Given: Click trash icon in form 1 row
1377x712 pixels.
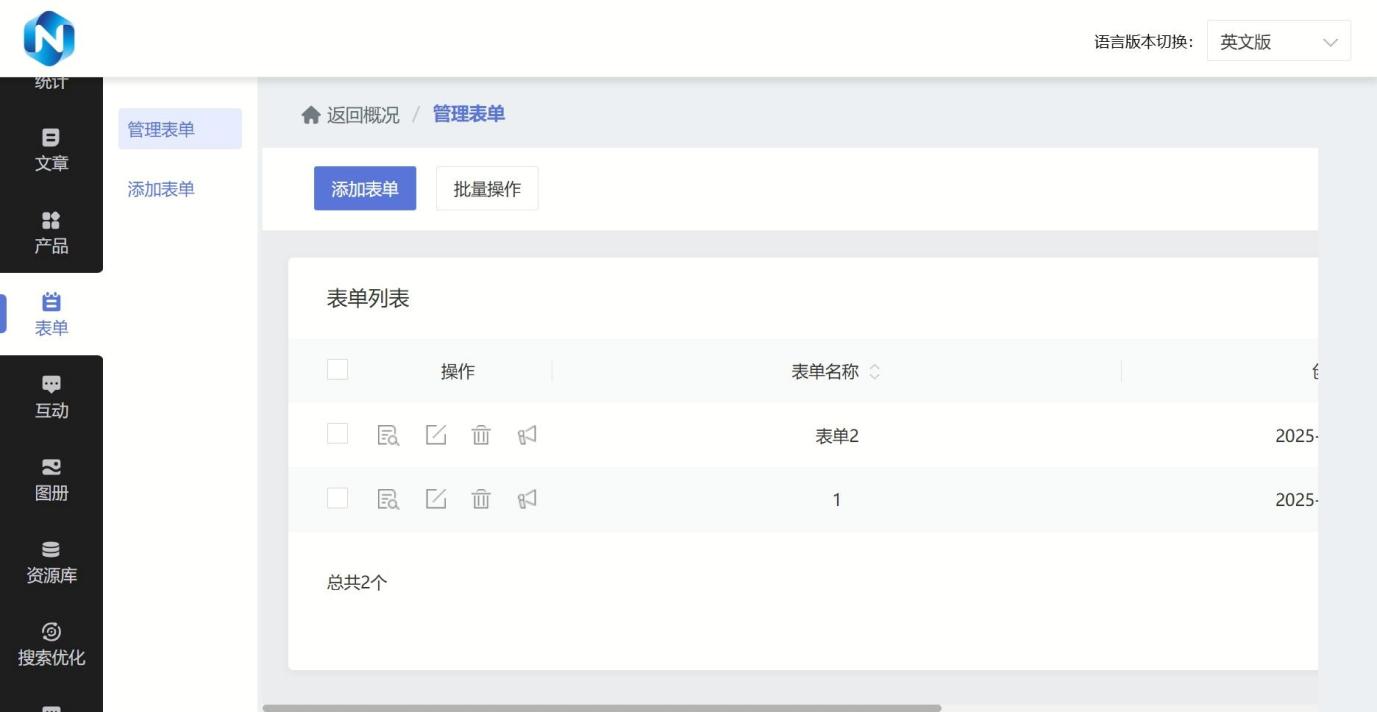Looking at the screenshot, I should [481, 499].
